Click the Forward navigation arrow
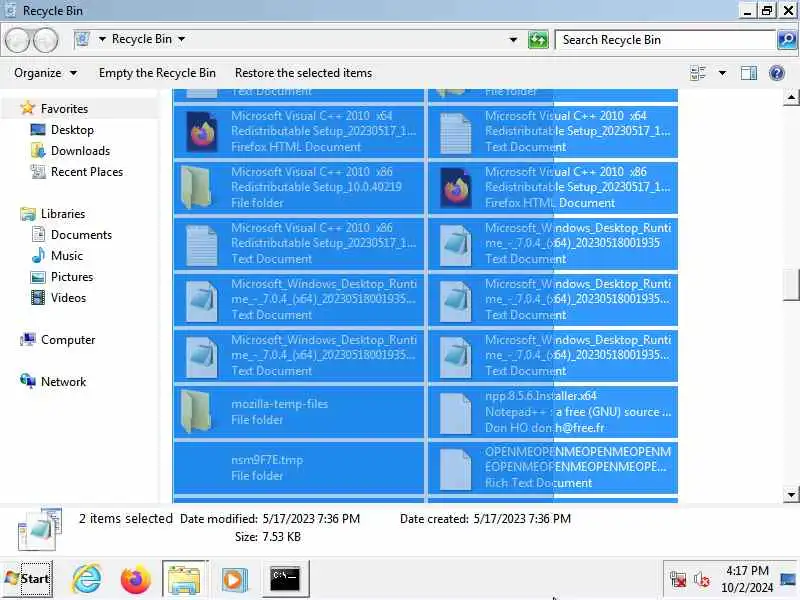The width and height of the screenshot is (800, 600). click(46, 40)
